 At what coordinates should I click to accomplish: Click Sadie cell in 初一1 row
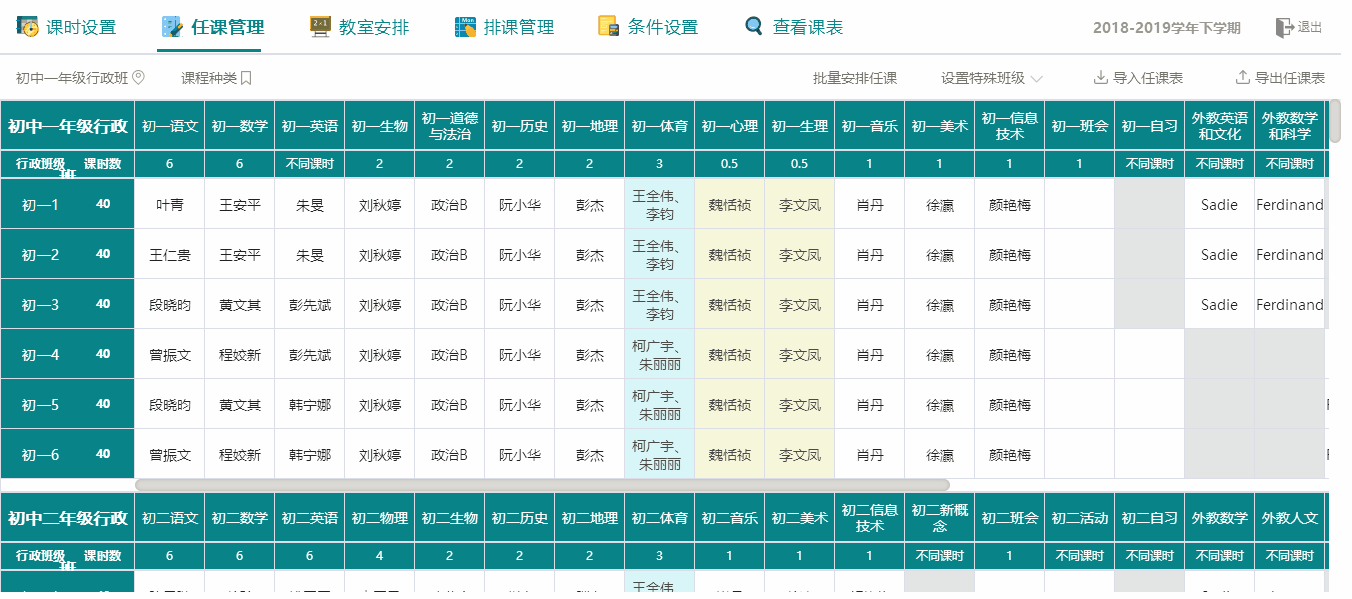coord(1220,204)
